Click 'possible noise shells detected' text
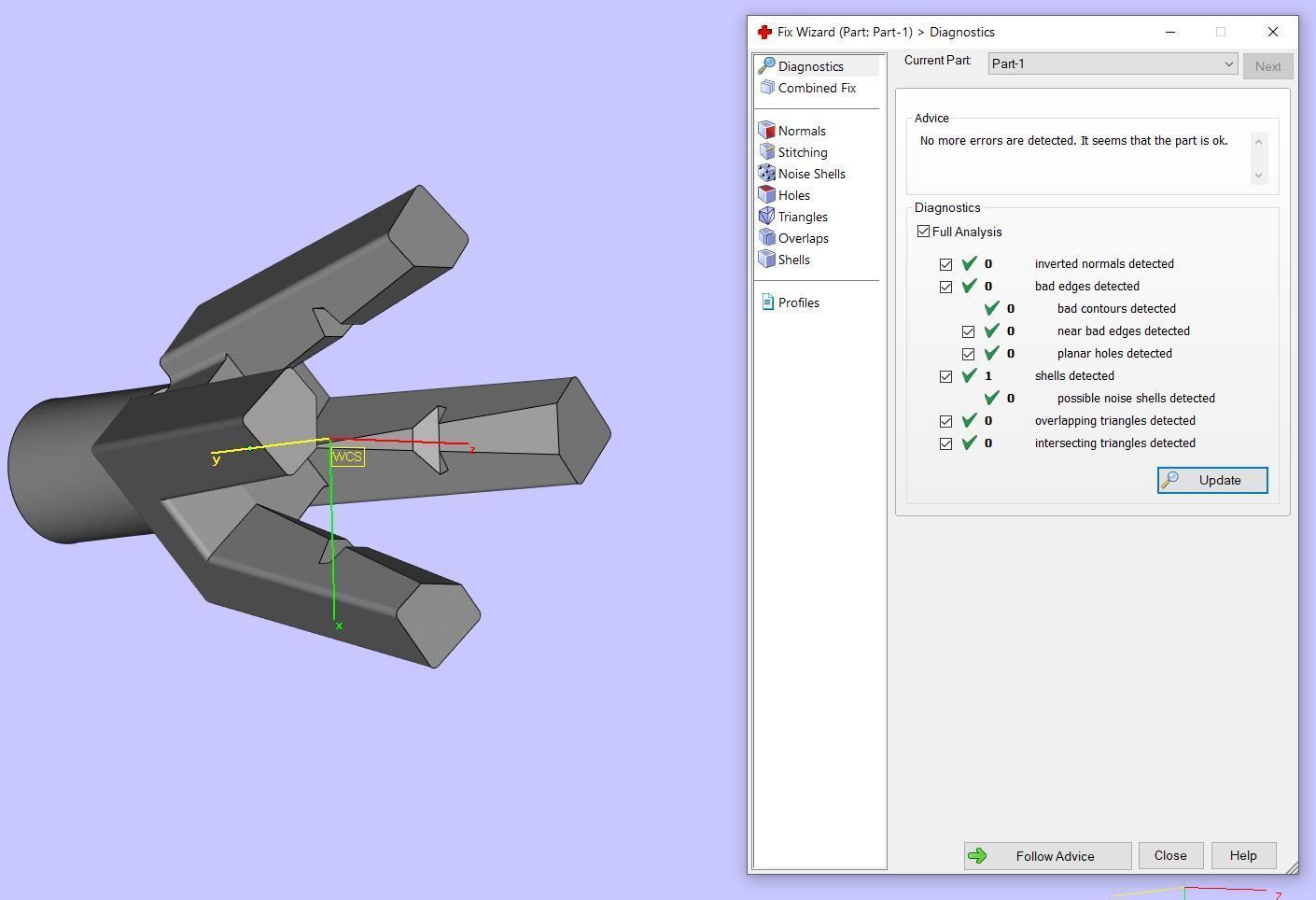The image size is (1316, 900). point(1136,399)
